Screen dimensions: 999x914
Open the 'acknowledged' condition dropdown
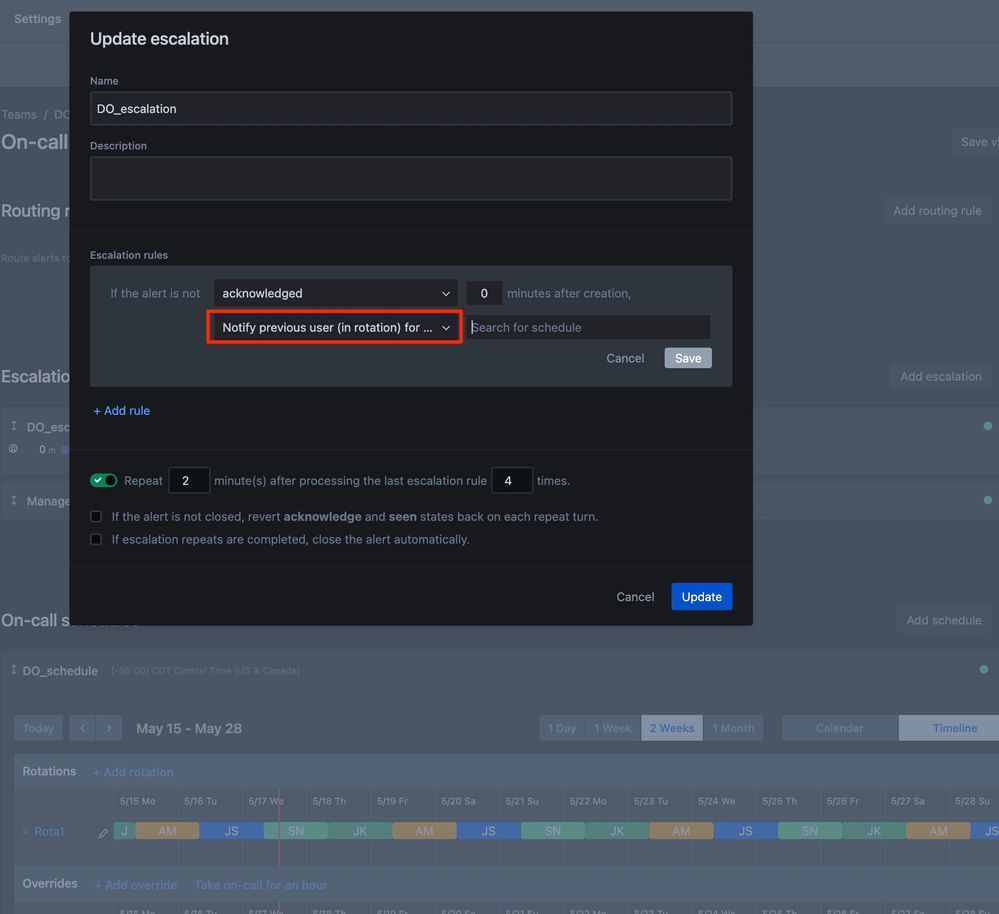click(335, 293)
